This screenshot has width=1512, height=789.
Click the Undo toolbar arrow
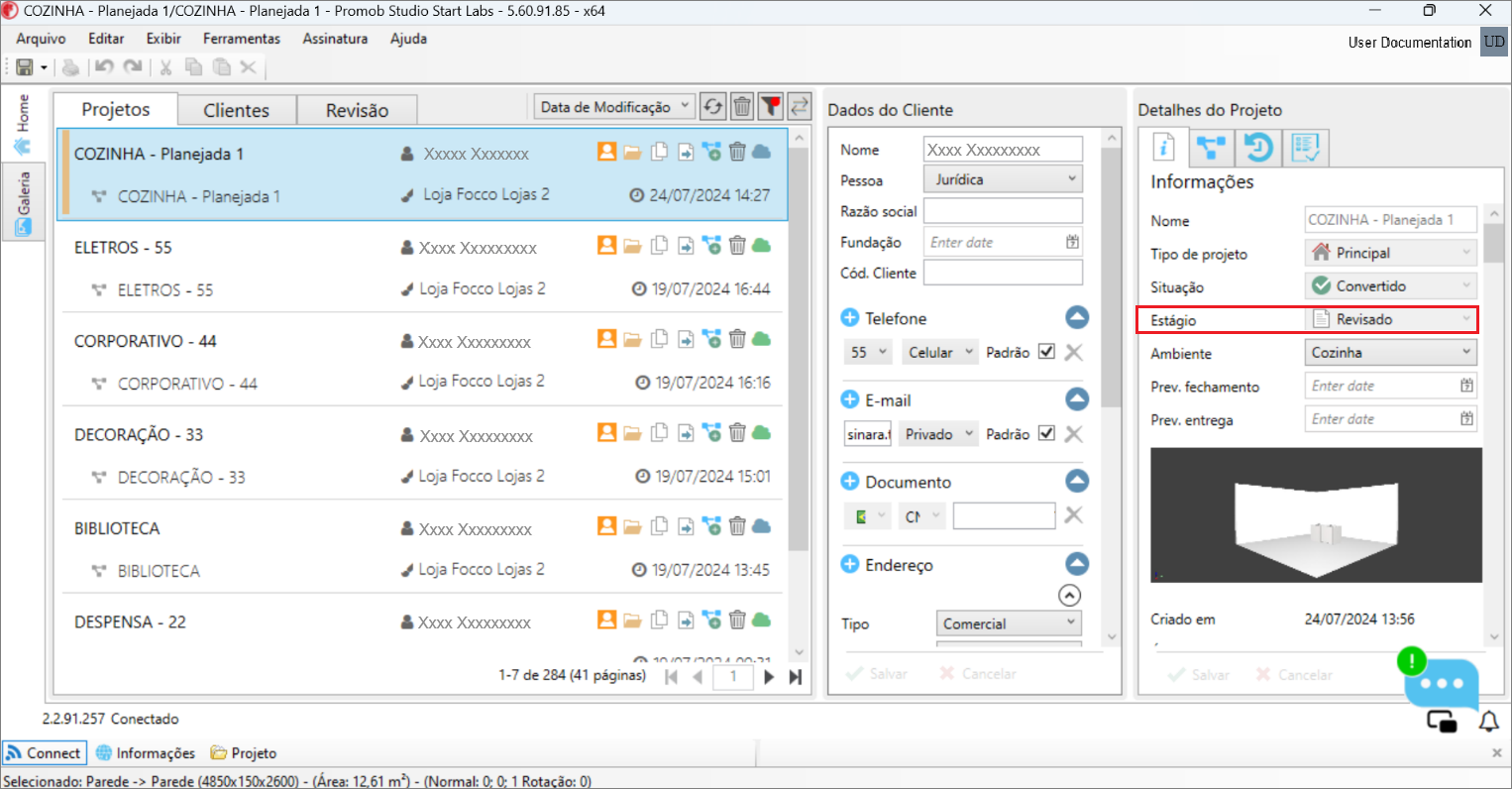104,67
